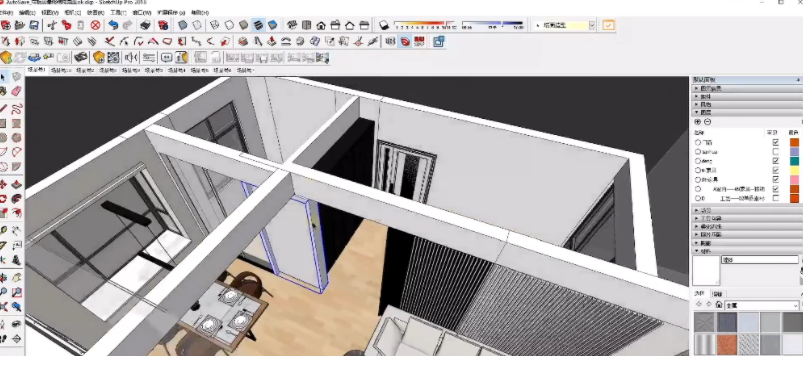
Task: Toggle Show/Hide Shadows button
Action: pyautogui.click(x=384, y=25)
